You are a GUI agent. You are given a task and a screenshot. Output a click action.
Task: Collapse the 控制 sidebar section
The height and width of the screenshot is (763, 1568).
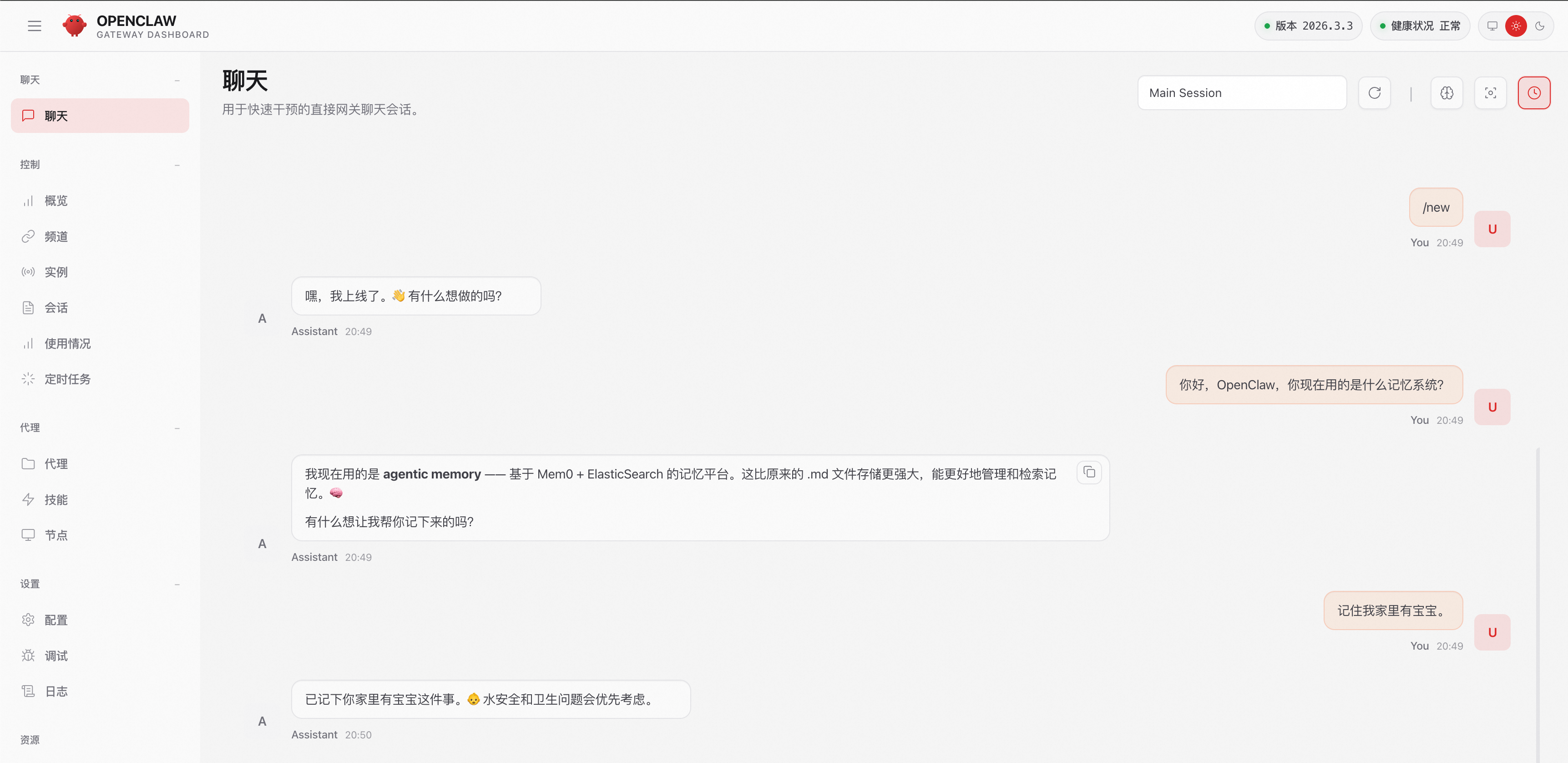click(x=177, y=165)
